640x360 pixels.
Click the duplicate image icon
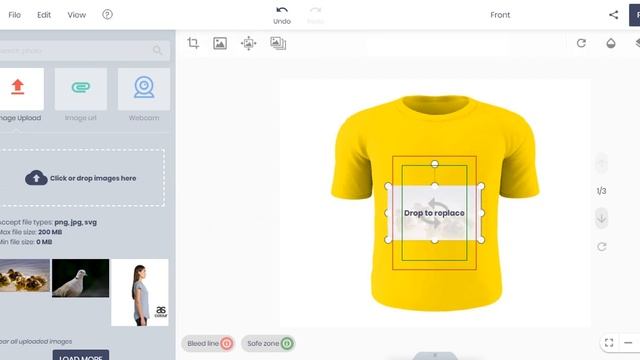click(x=278, y=43)
